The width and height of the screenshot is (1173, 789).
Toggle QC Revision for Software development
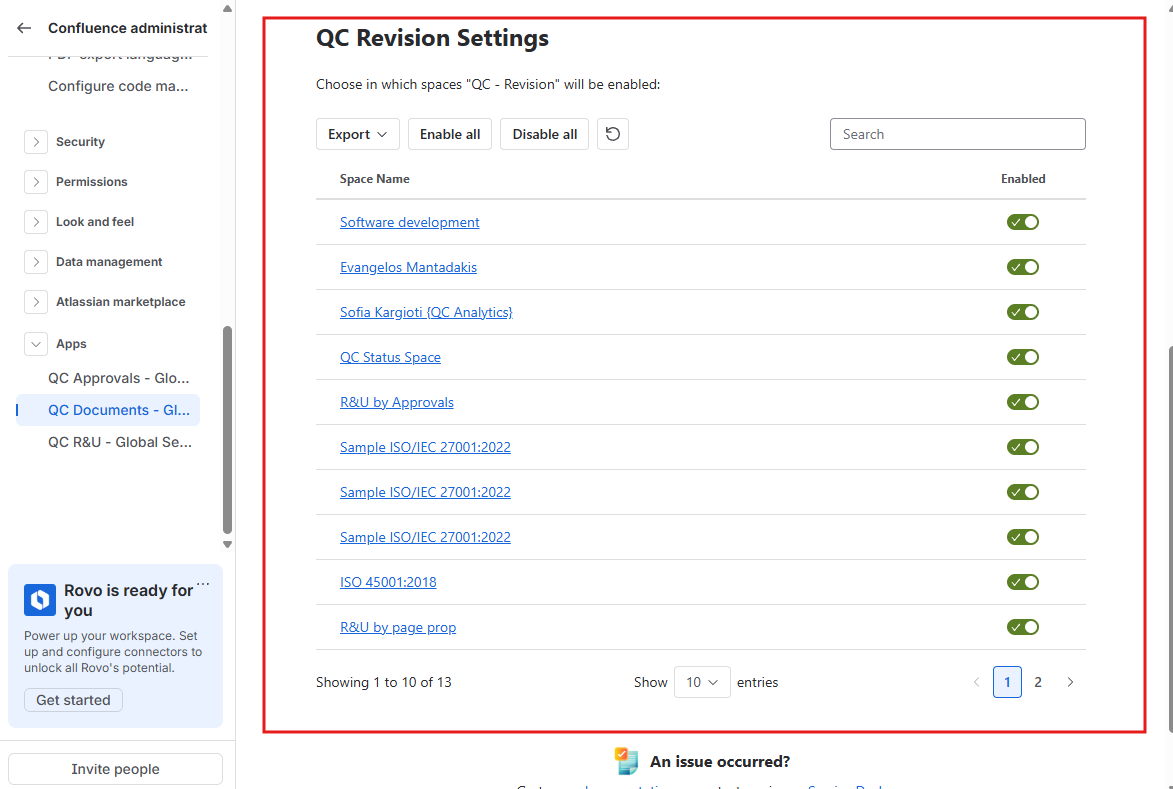point(1023,222)
